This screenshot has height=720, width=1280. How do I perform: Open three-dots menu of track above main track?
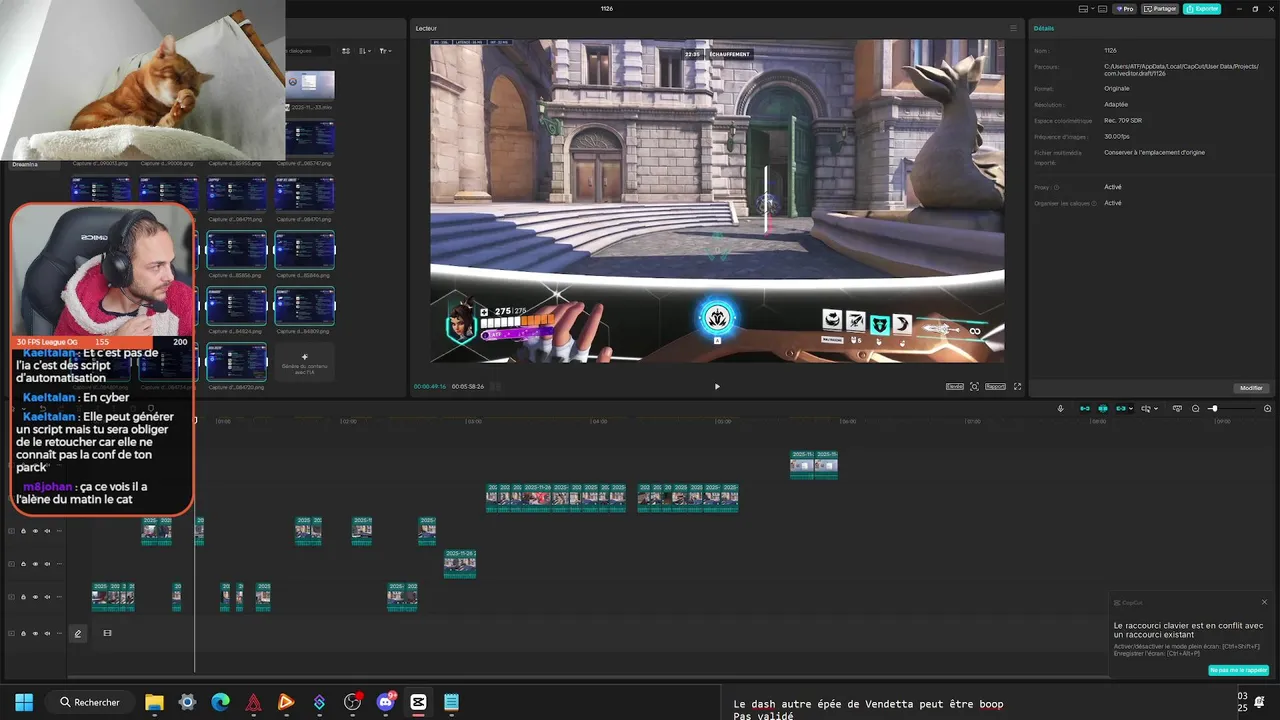[59, 597]
